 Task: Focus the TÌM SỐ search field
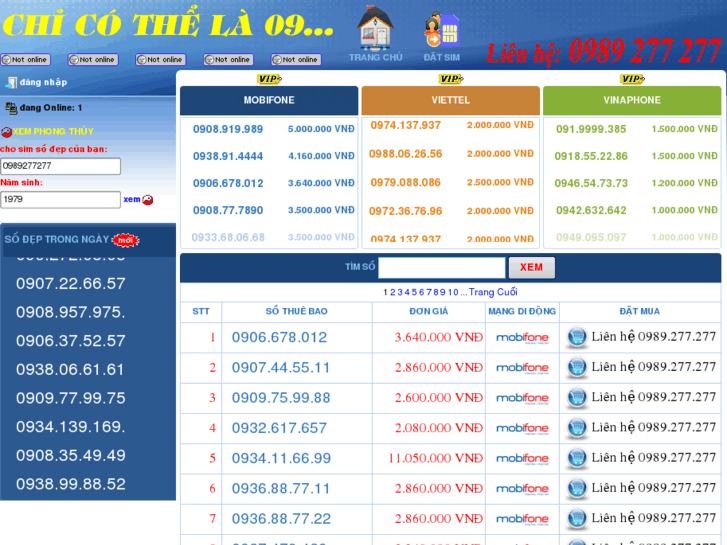pyautogui.click(x=441, y=268)
